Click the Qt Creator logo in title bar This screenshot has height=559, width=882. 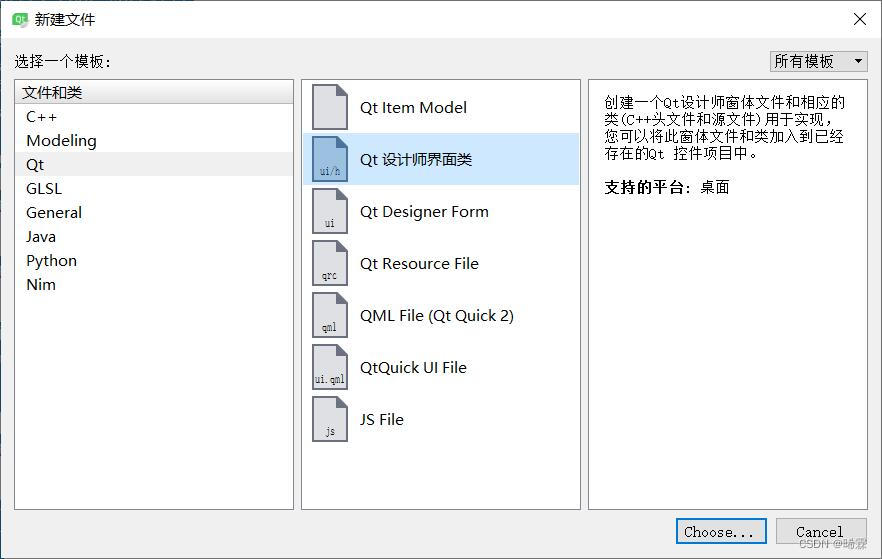20,20
